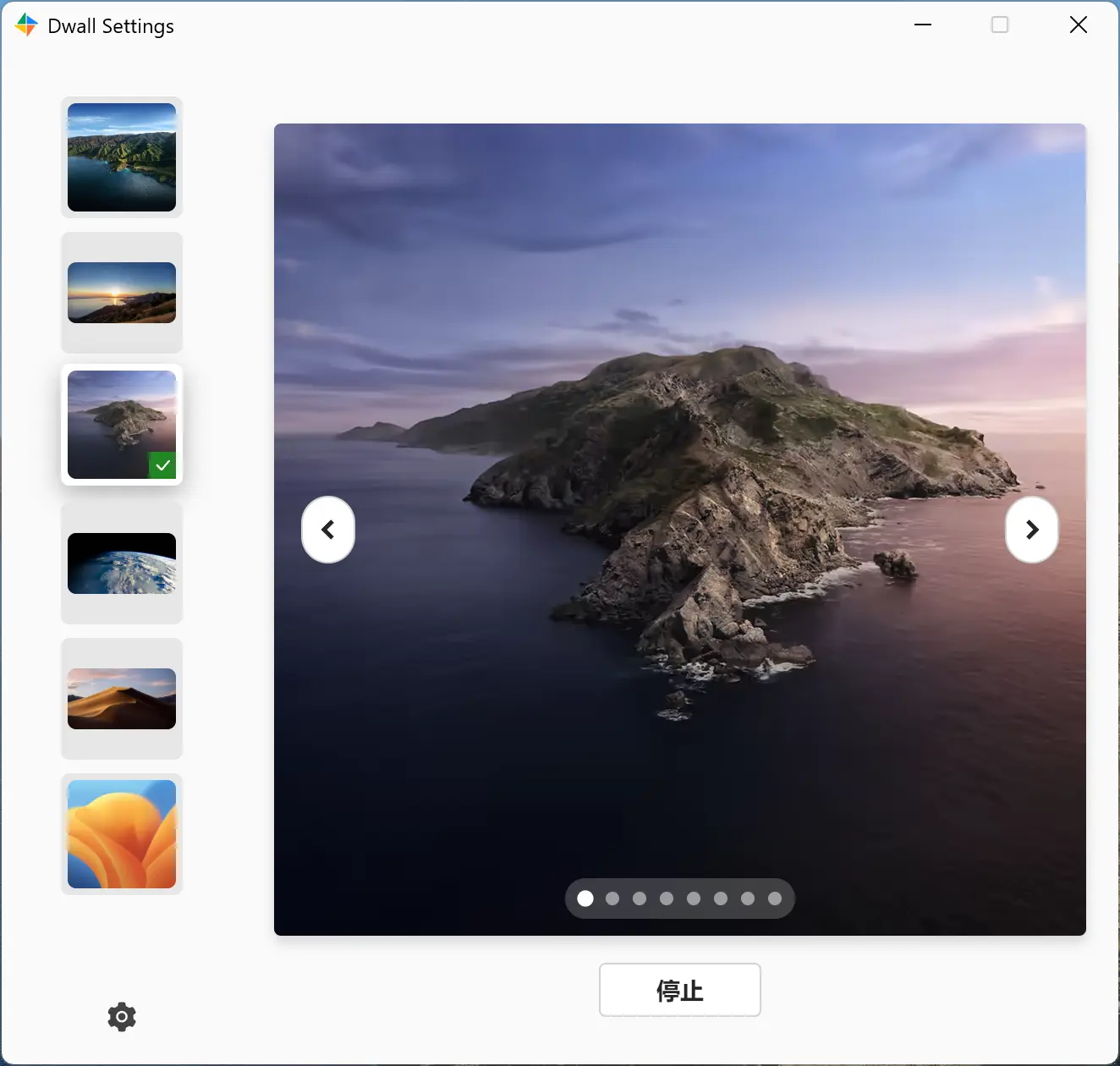This screenshot has width=1120, height=1066.
Task: Maximize the Dwall Settings window
Action: (1000, 25)
